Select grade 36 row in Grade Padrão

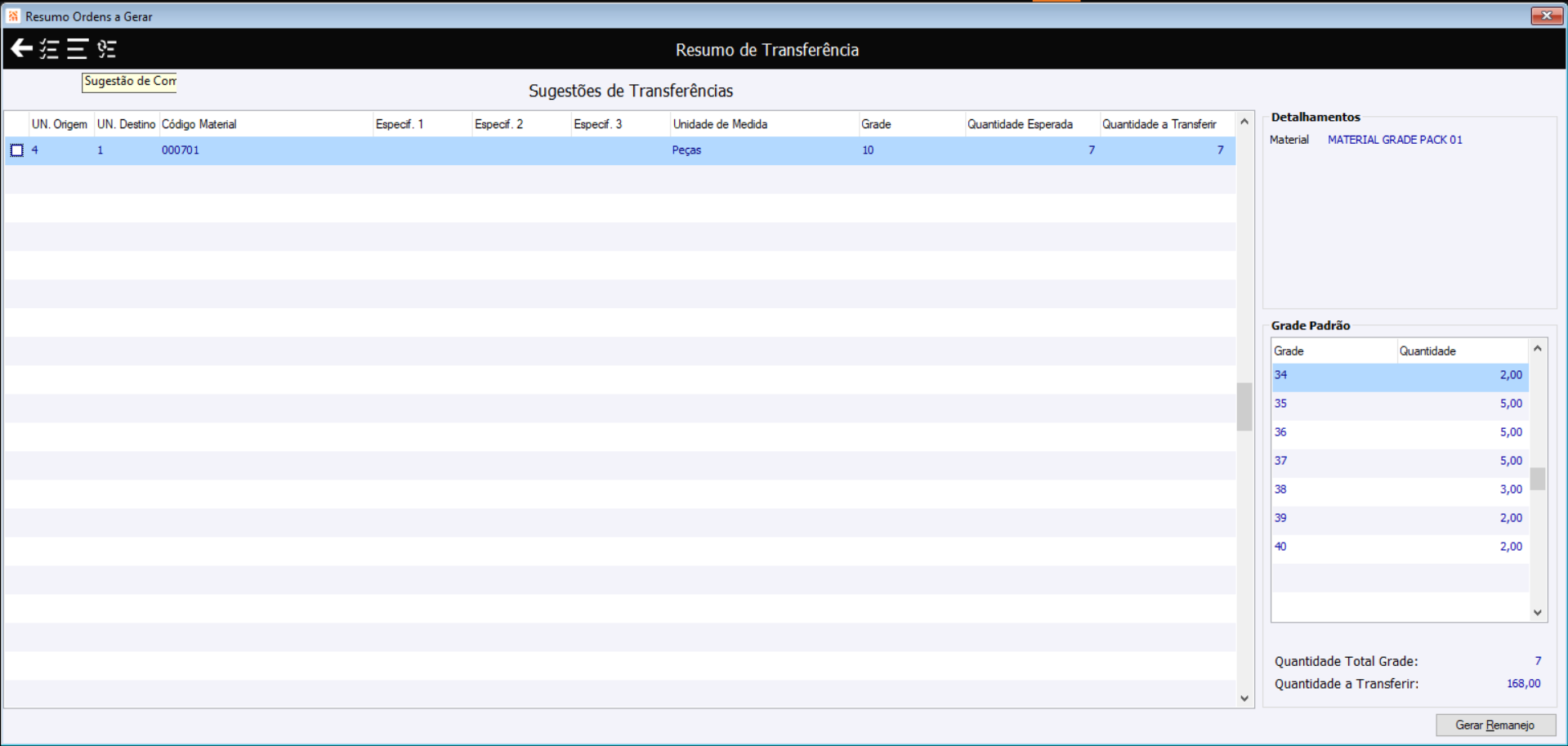click(x=1400, y=433)
